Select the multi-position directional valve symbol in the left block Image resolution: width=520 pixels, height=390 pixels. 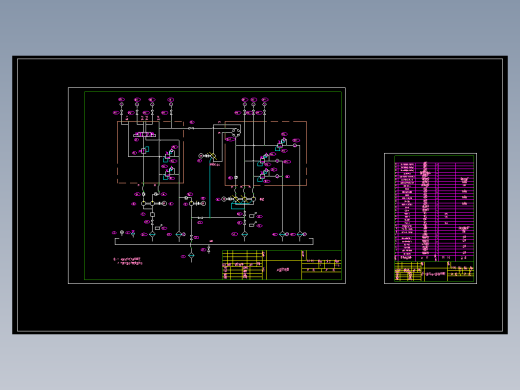[144, 134]
